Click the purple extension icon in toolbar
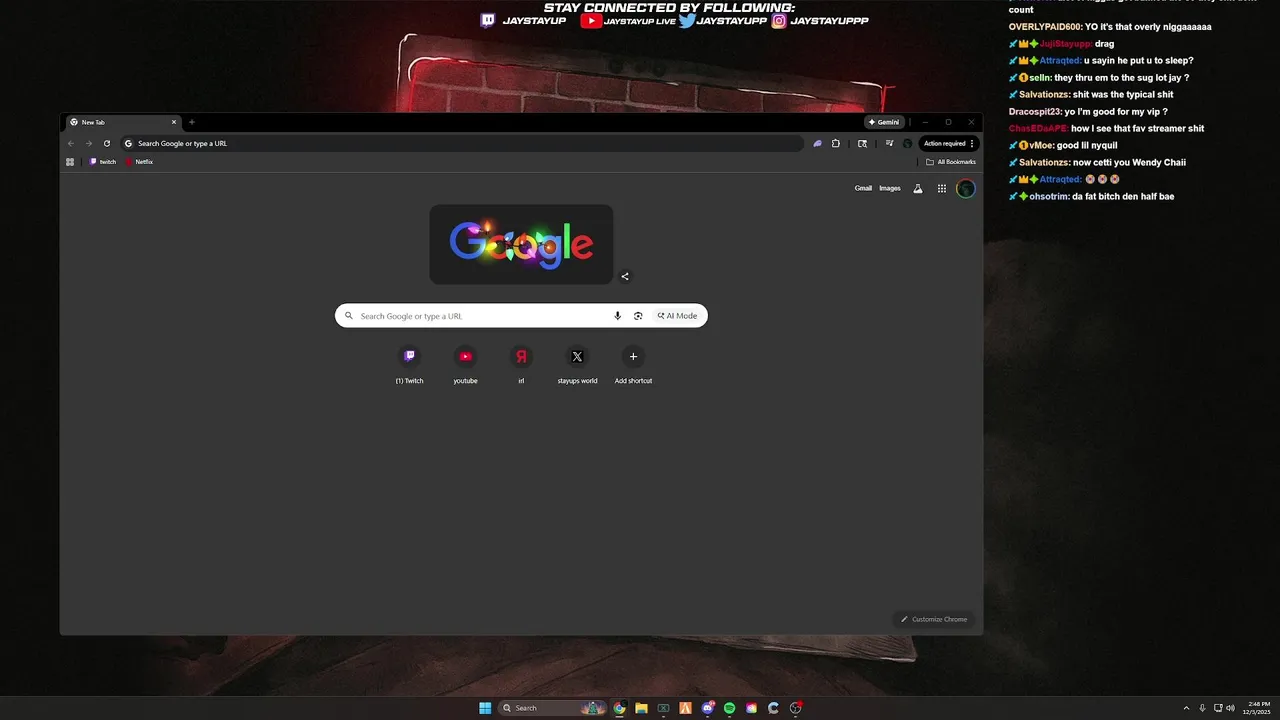The height and width of the screenshot is (720, 1280). click(x=817, y=143)
